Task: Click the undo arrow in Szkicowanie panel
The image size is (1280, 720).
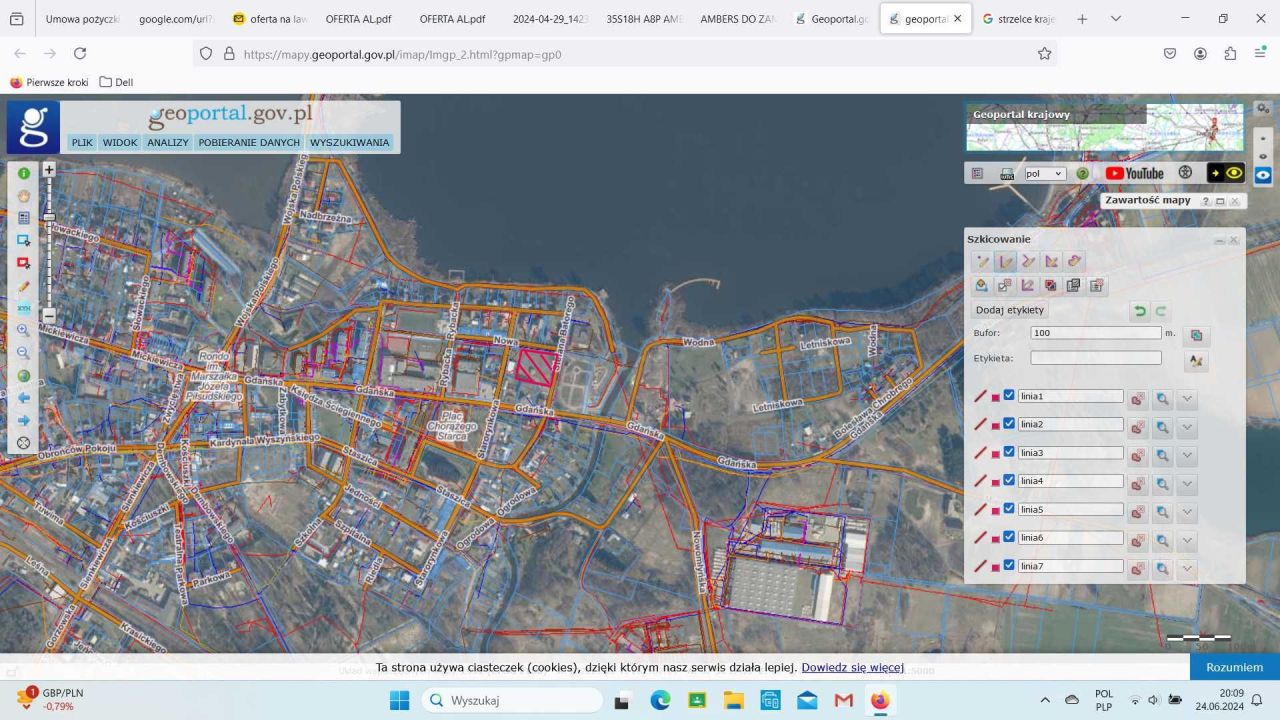Action: tap(1140, 311)
